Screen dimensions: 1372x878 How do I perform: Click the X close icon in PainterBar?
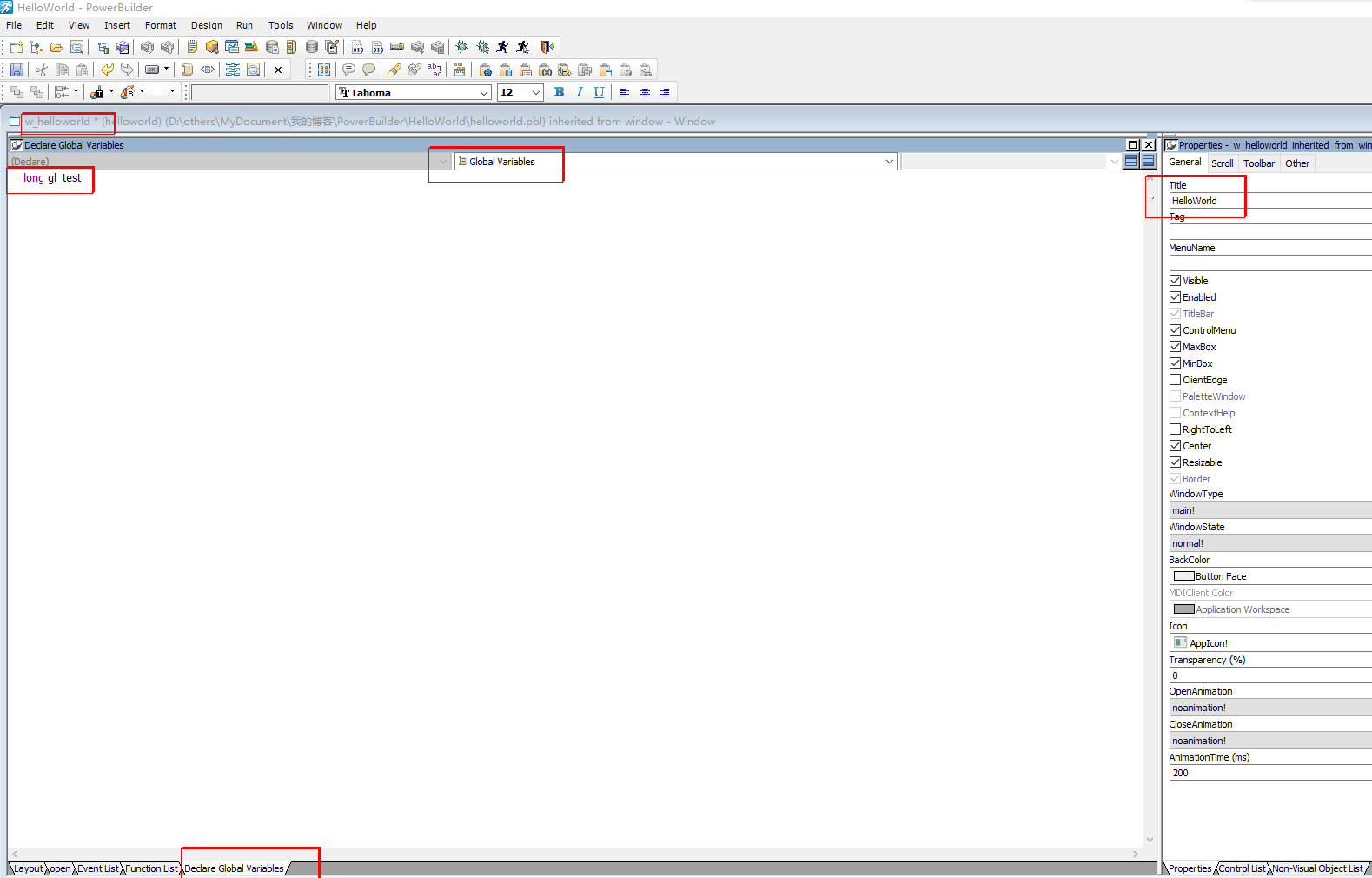coord(278,70)
